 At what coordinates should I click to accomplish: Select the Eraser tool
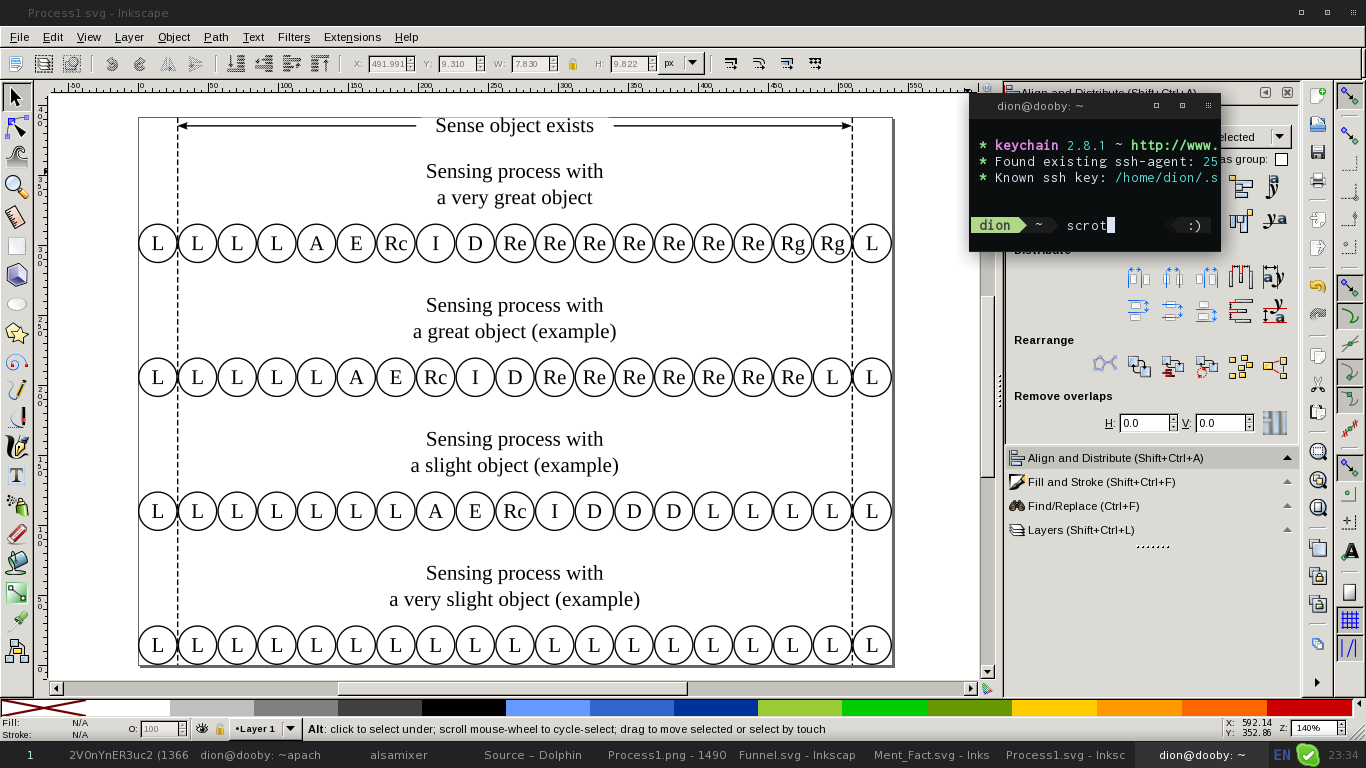click(16, 534)
